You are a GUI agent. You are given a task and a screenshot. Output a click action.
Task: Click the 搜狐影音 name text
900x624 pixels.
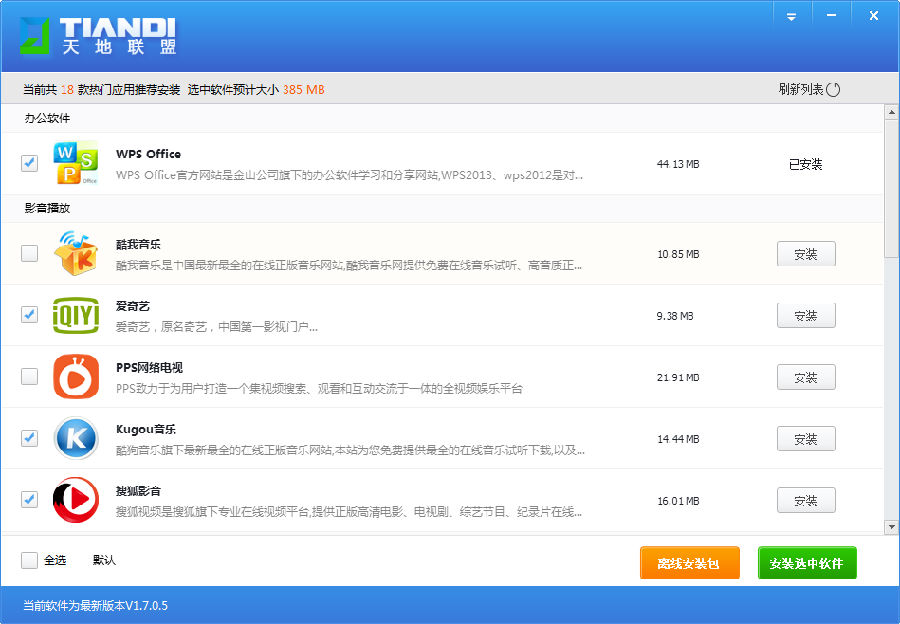[x=138, y=491]
